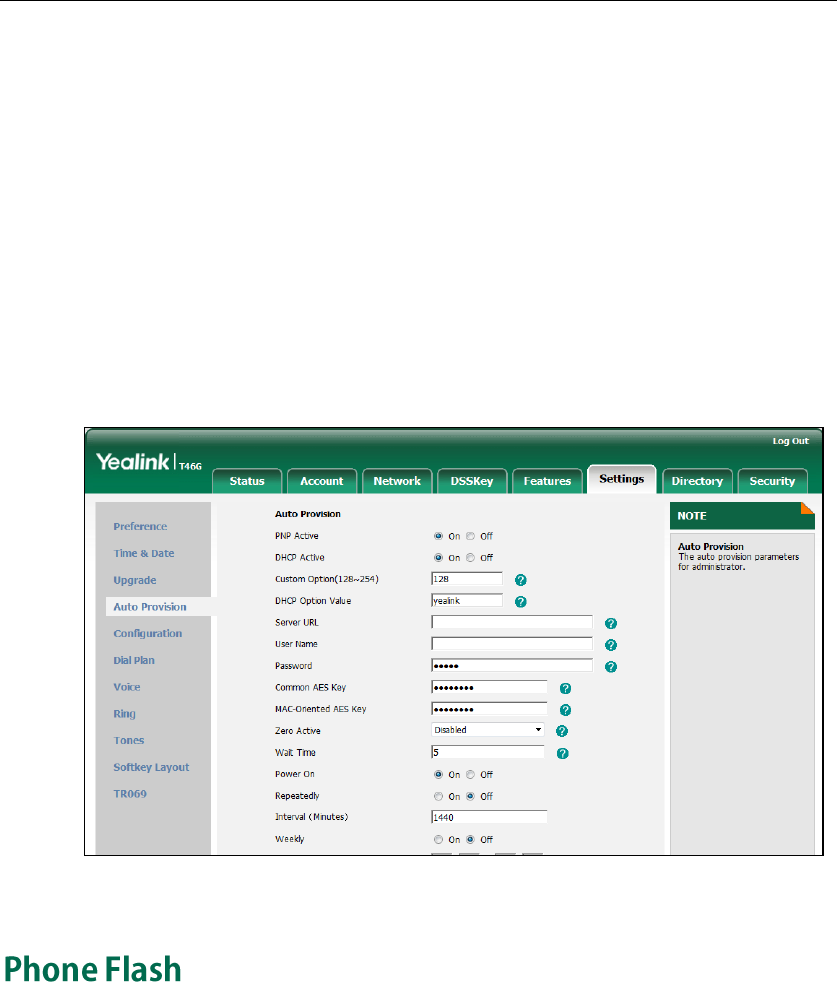Open help icon for User Name field
This screenshot has width=837, height=990.
pos(610,645)
